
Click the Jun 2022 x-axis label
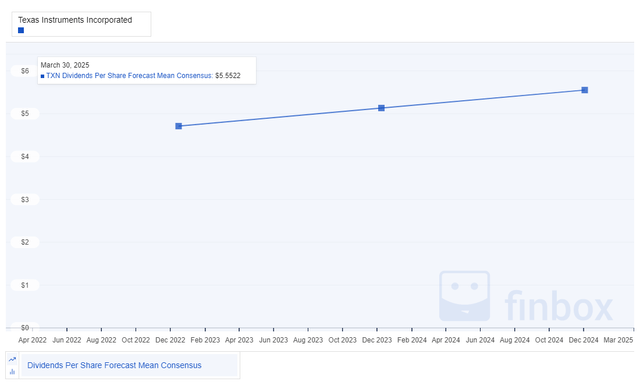click(x=67, y=340)
